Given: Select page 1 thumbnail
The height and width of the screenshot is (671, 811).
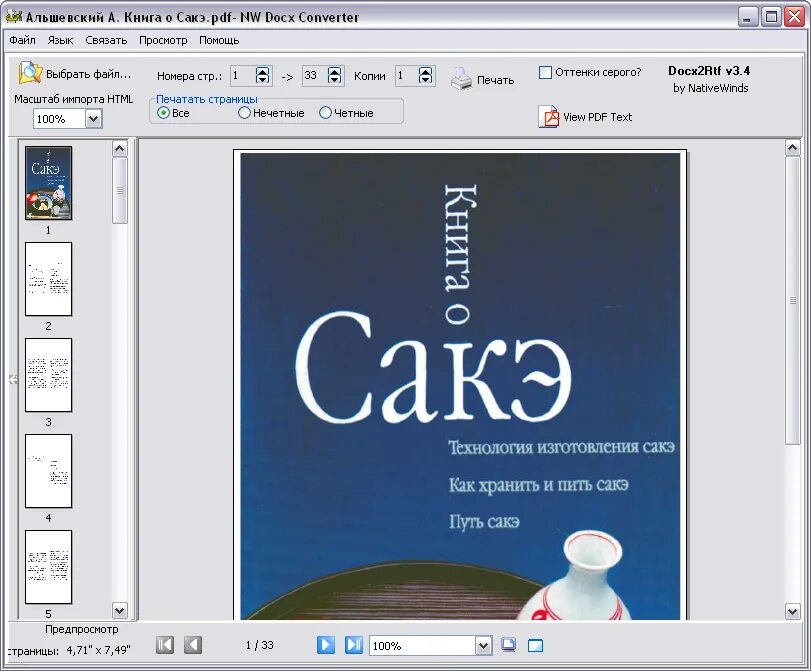Looking at the screenshot, I should tap(49, 183).
